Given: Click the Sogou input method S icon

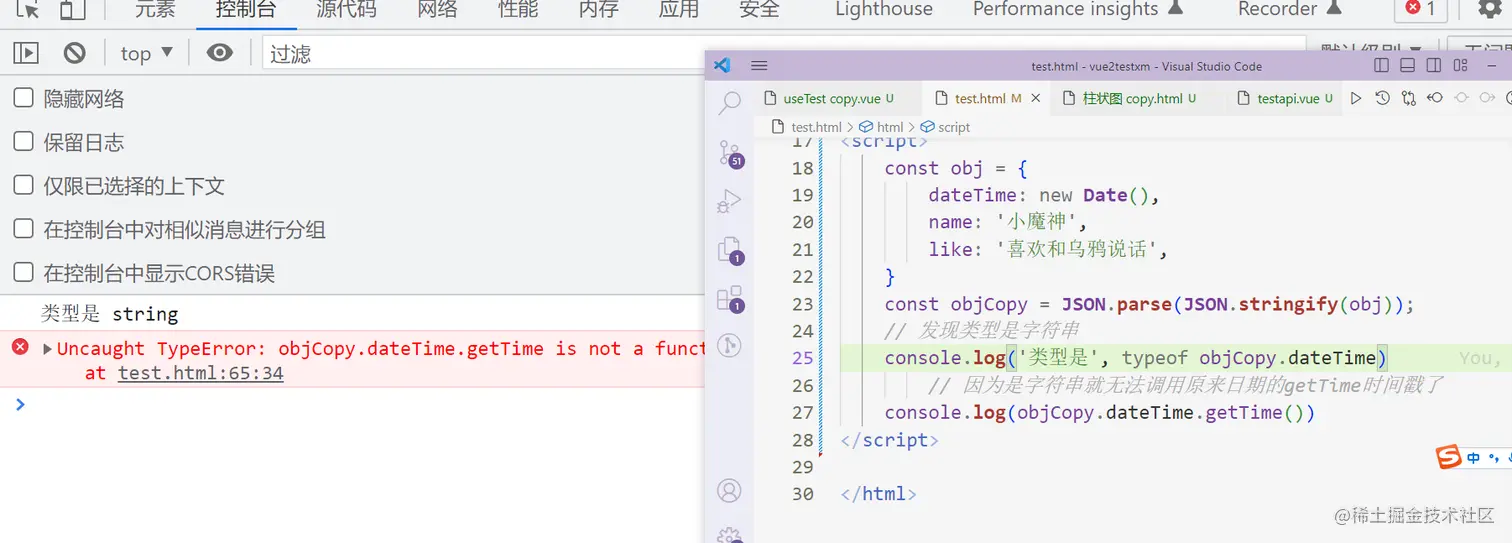Looking at the screenshot, I should point(1448,457).
